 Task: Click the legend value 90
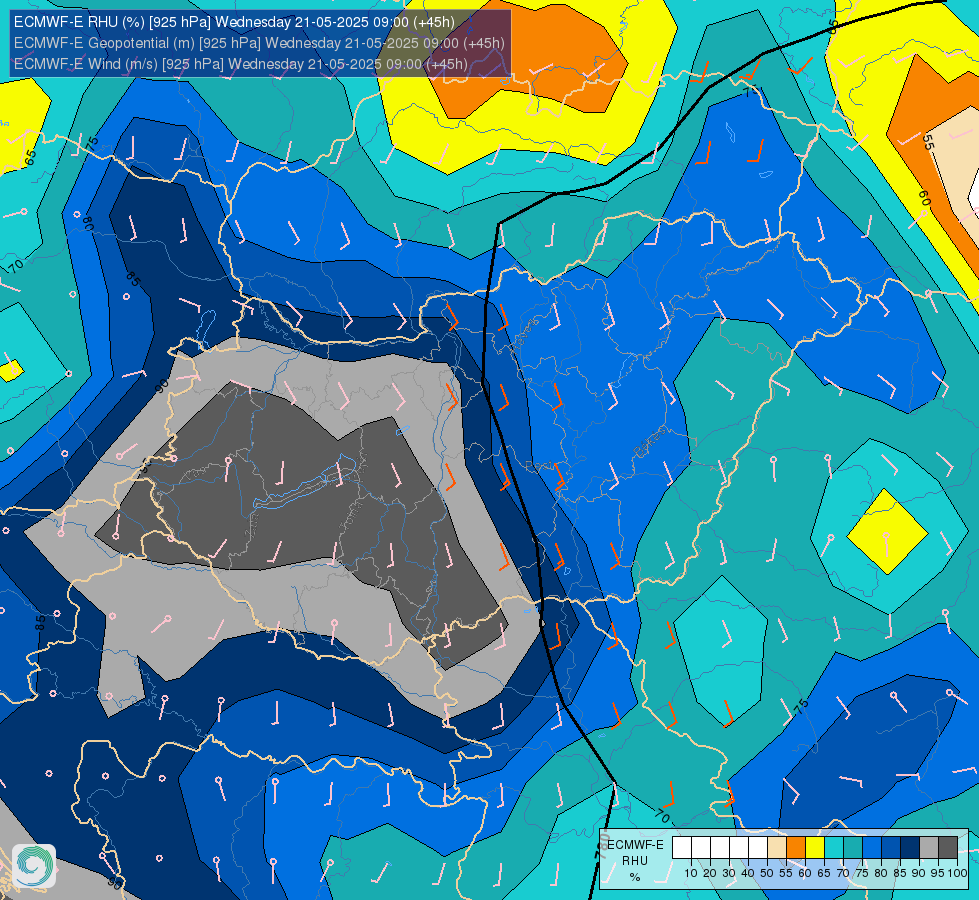[x=918, y=873]
